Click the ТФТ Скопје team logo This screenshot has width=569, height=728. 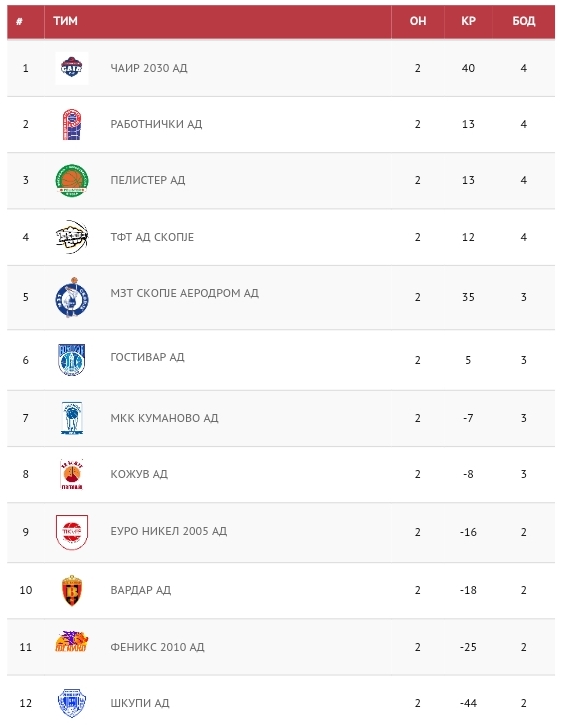click(x=71, y=237)
